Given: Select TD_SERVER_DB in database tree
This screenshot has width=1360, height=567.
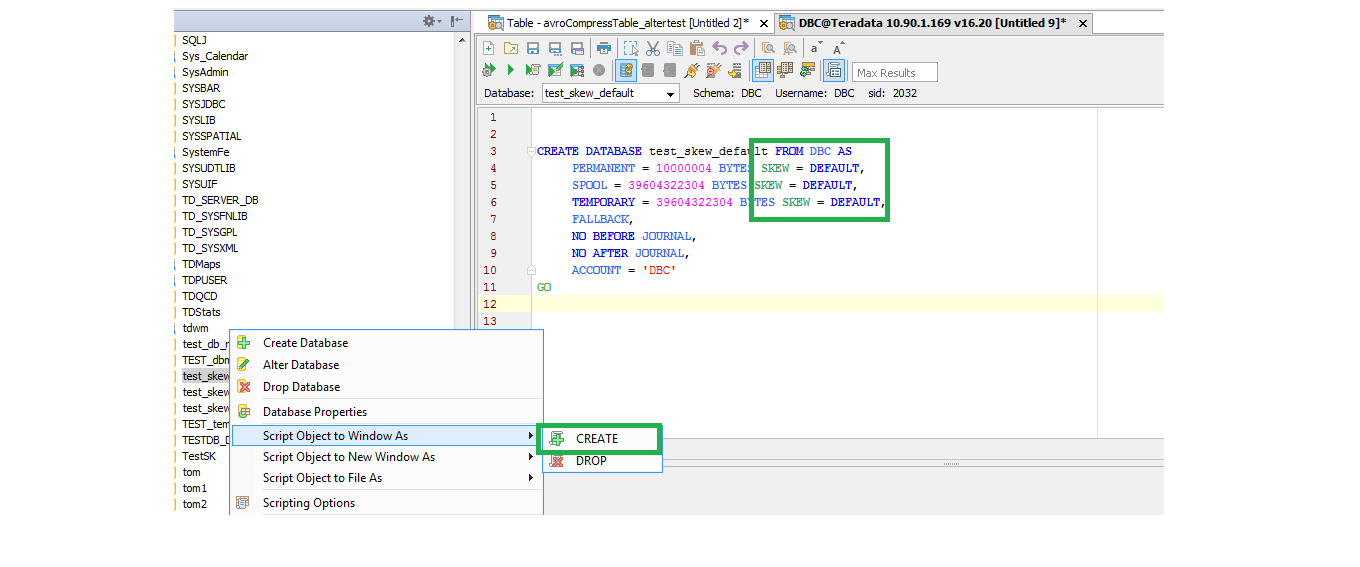Looking at the screenshot, I should (220, 200).
